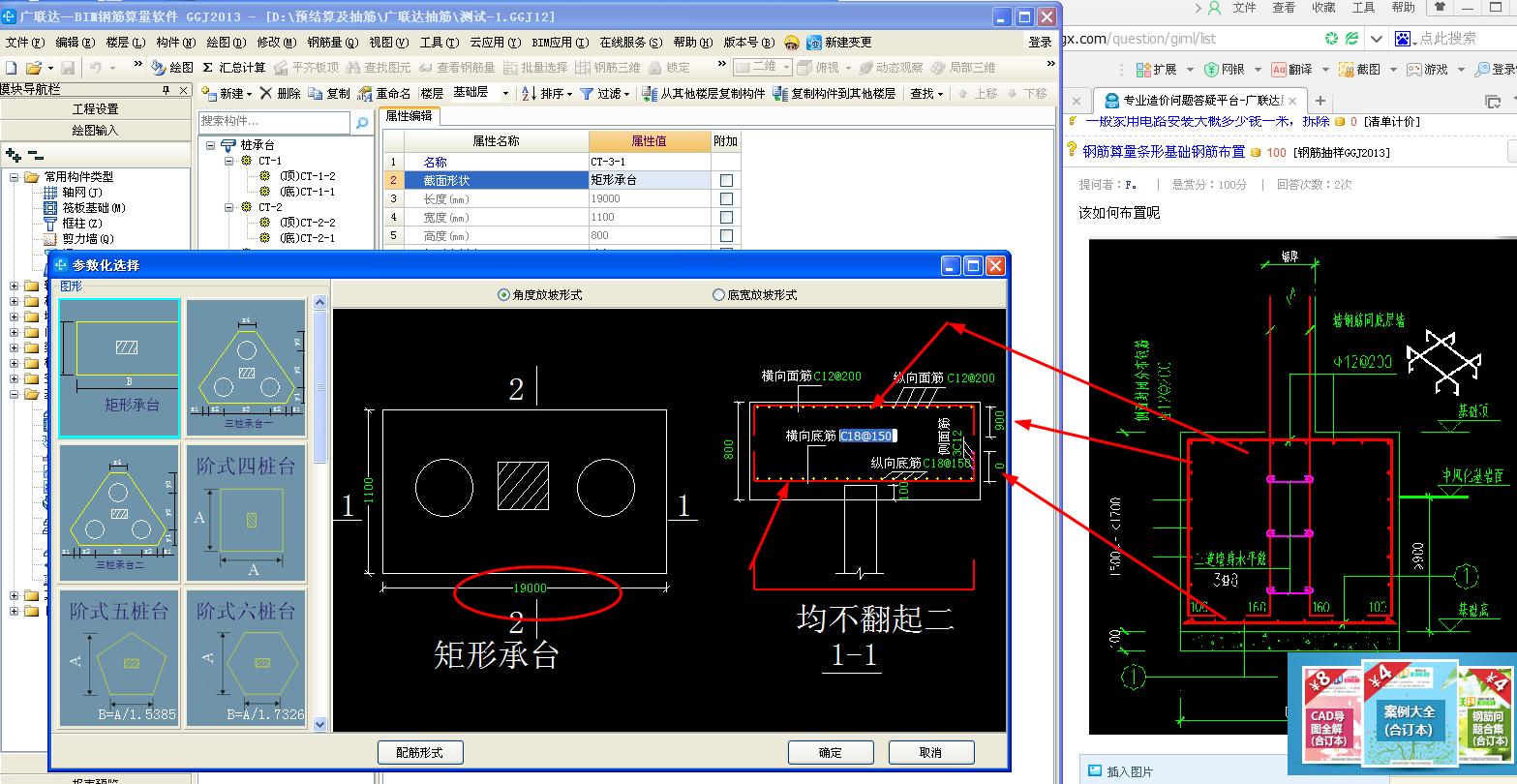
Task: Click the 重命名 rename icon
Action: [365, 94]
